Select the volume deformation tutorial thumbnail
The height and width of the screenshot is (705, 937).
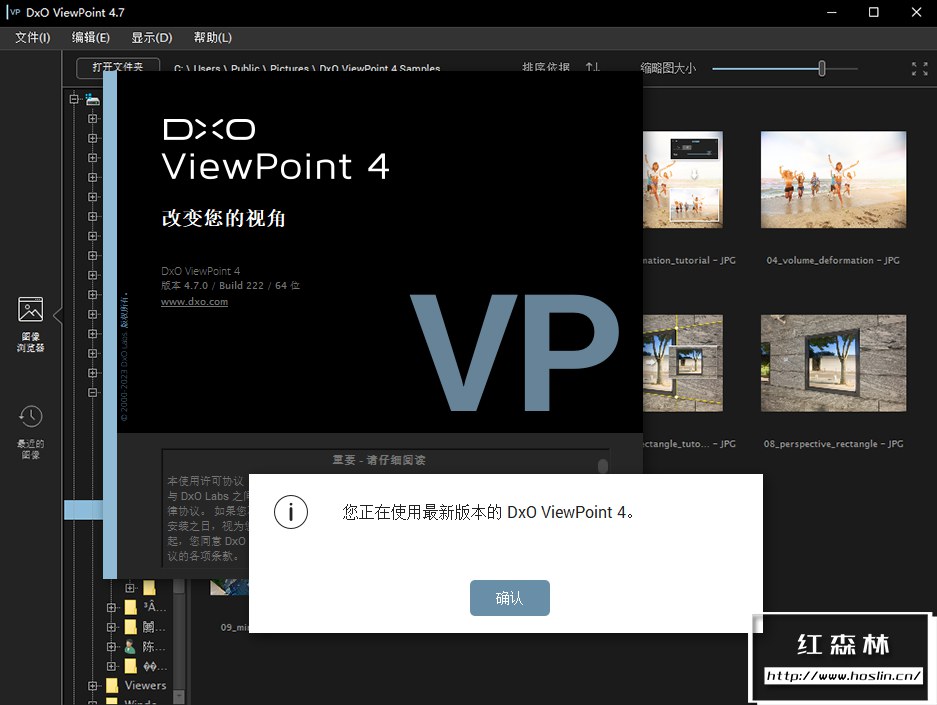coord(683,179)
